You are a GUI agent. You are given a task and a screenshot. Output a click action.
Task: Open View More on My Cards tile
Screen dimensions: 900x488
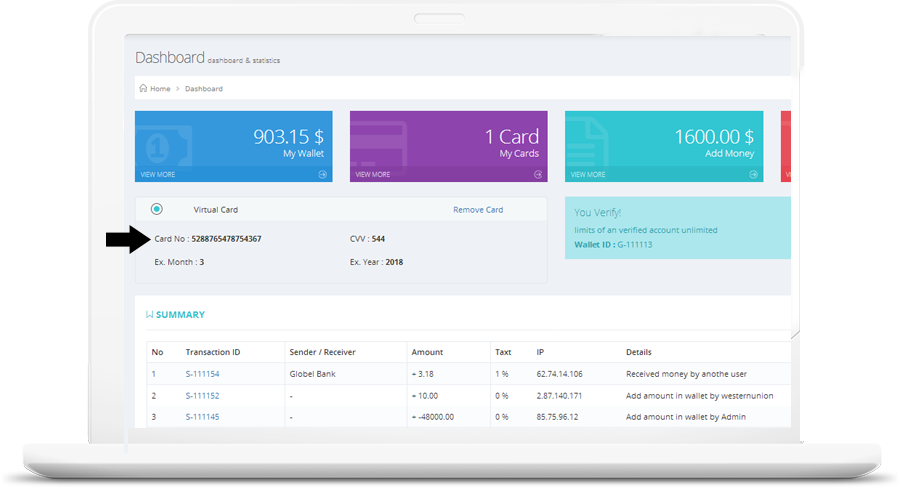pyautogui.click(x=375, y=174)
